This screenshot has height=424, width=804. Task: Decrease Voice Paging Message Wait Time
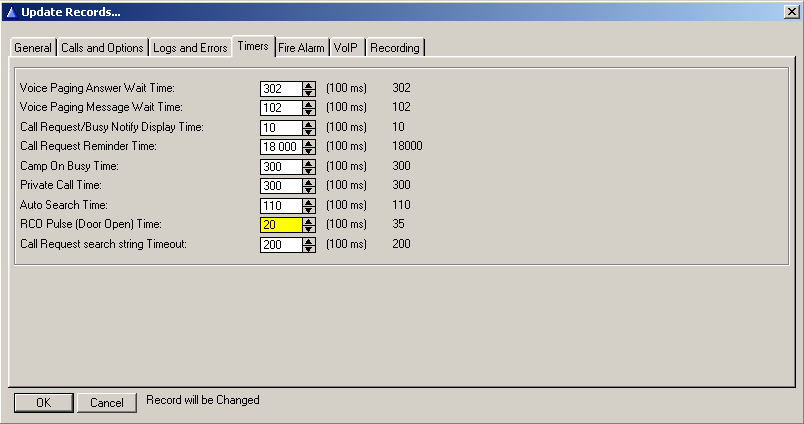click(x=309, y=112)
